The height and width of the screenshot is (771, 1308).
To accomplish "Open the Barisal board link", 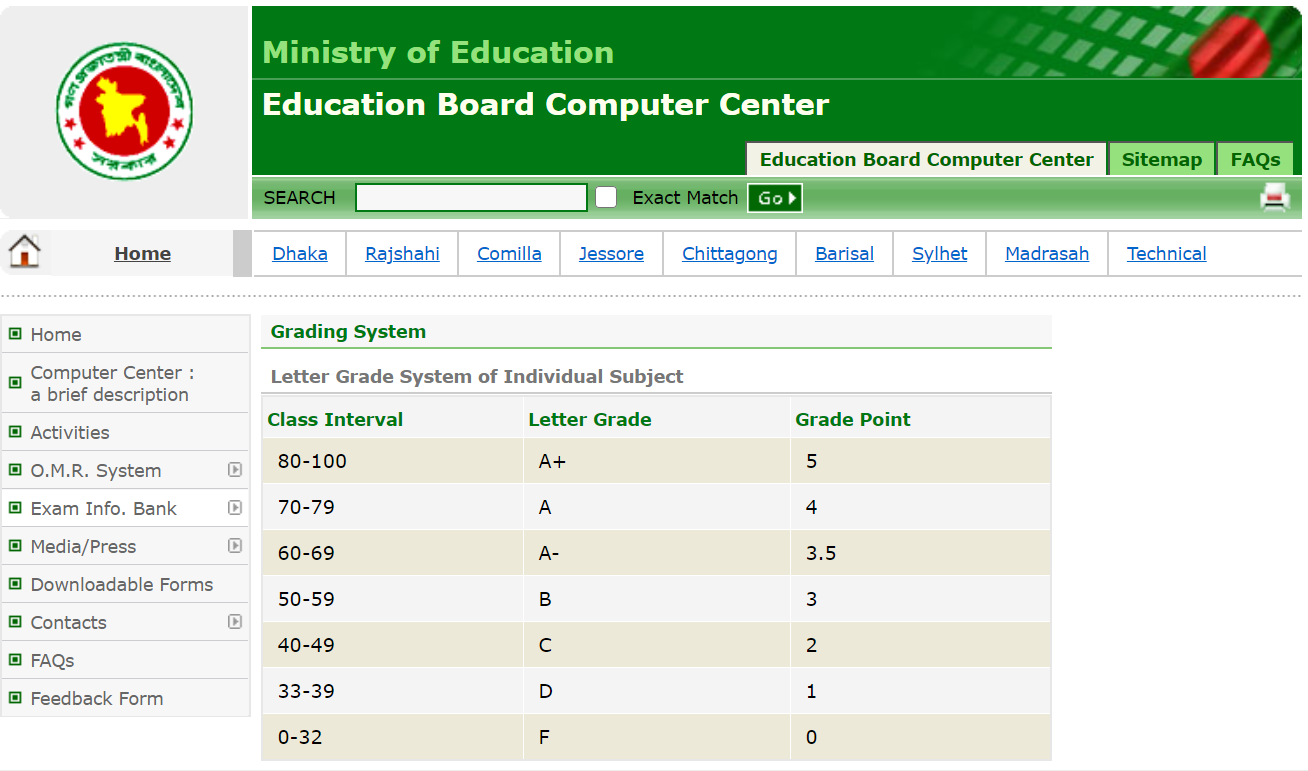I will click(845, 254).
